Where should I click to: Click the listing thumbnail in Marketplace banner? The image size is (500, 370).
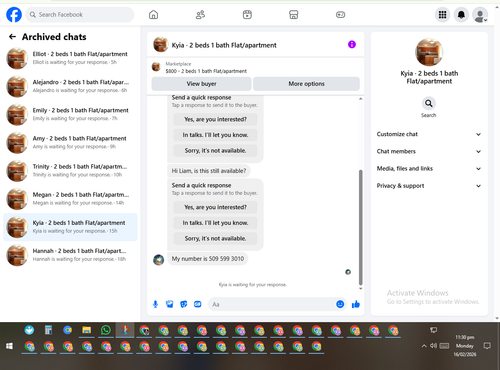[156, 67]
